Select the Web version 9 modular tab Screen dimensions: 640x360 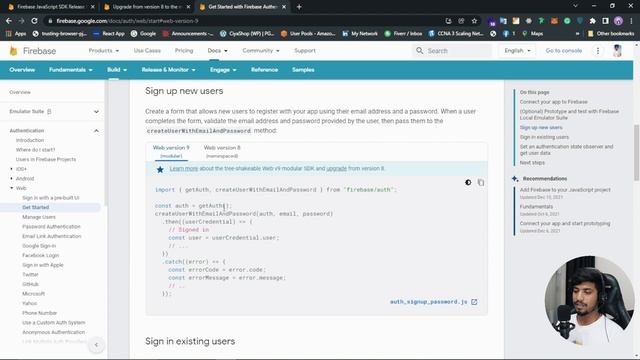point(171,151)
